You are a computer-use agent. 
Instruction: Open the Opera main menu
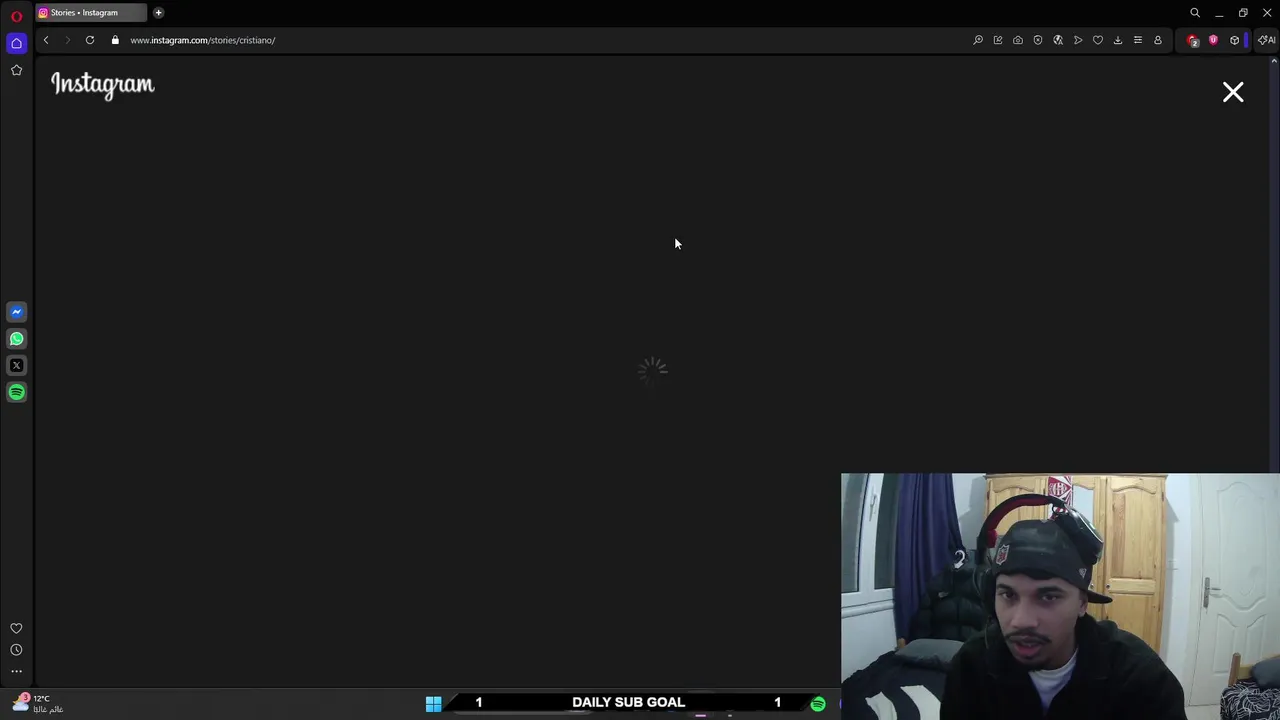[x=16, y=15]
